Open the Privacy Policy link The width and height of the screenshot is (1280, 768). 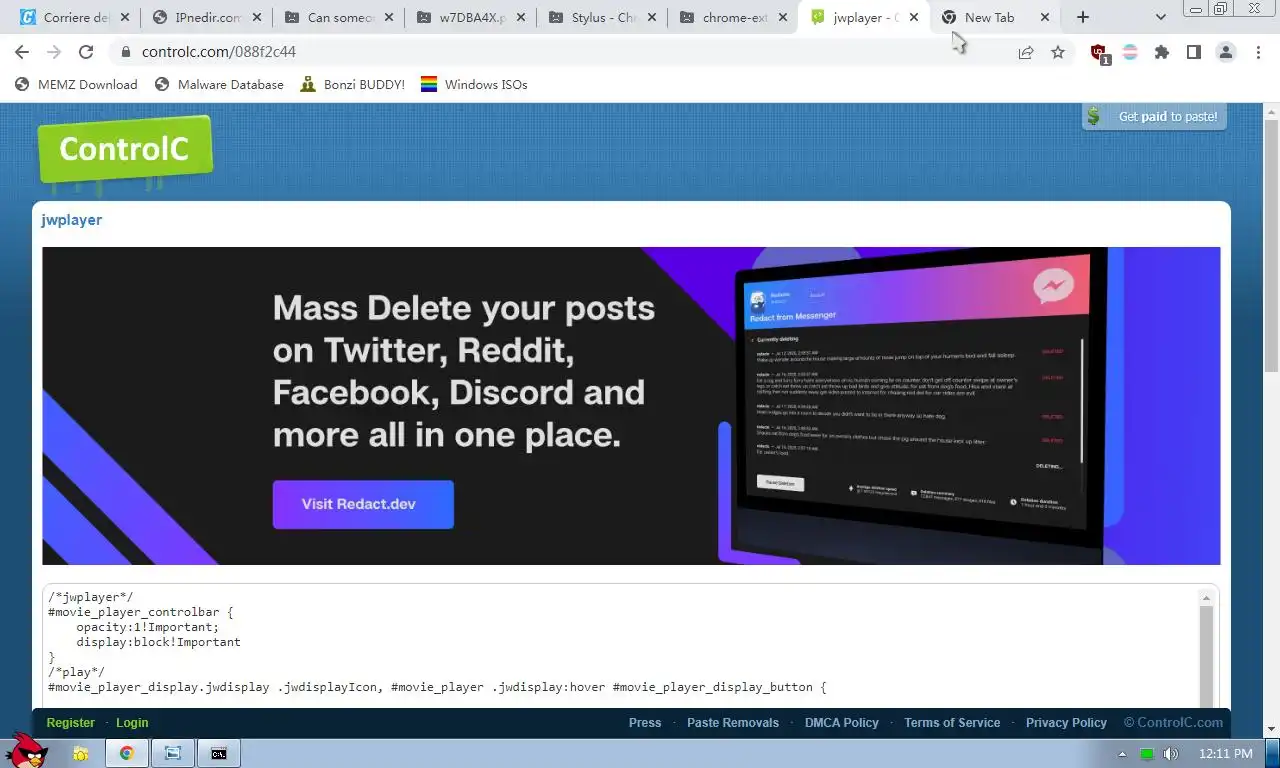tap(1066, 723)
